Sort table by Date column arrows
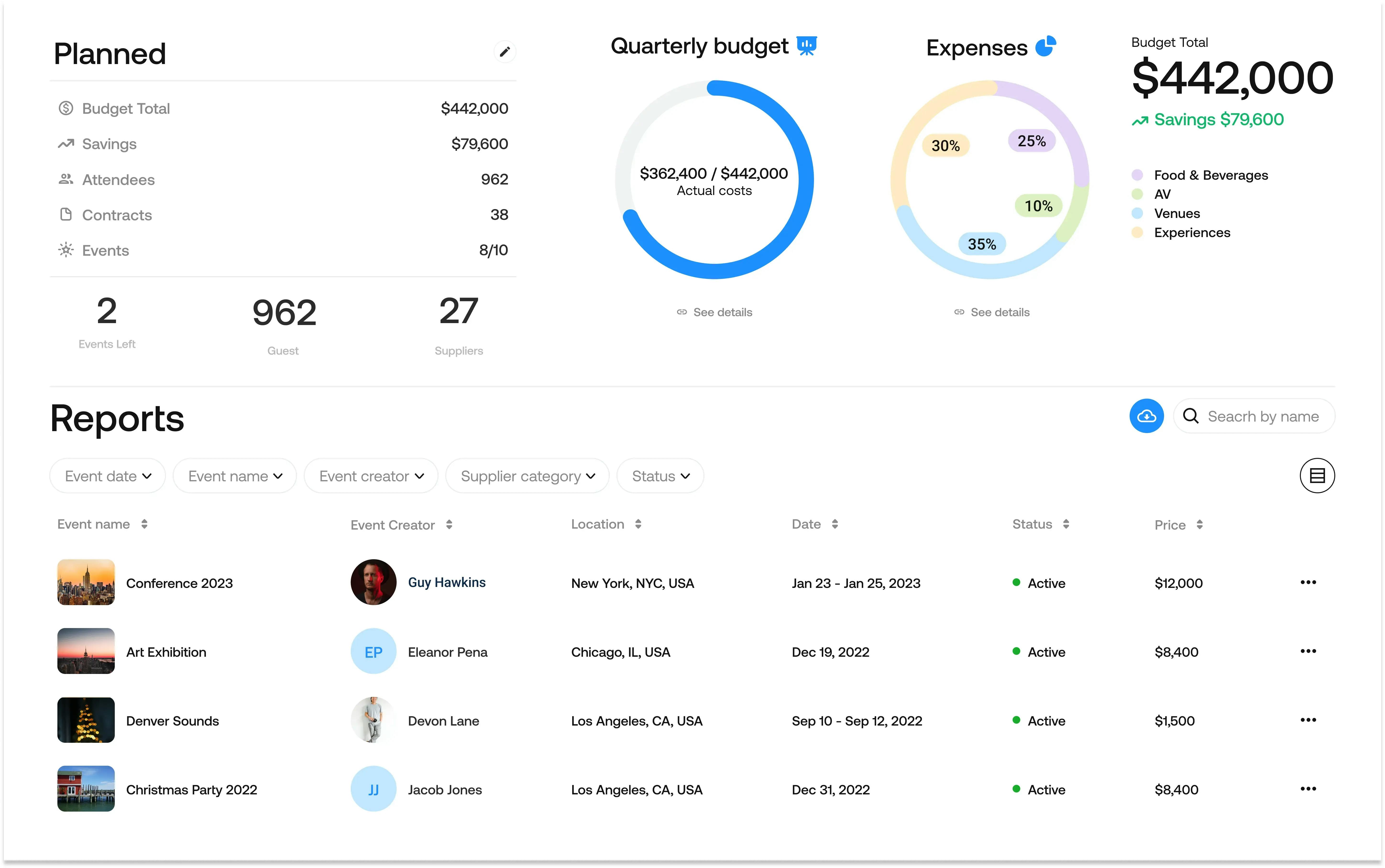 tap(835, 524)
